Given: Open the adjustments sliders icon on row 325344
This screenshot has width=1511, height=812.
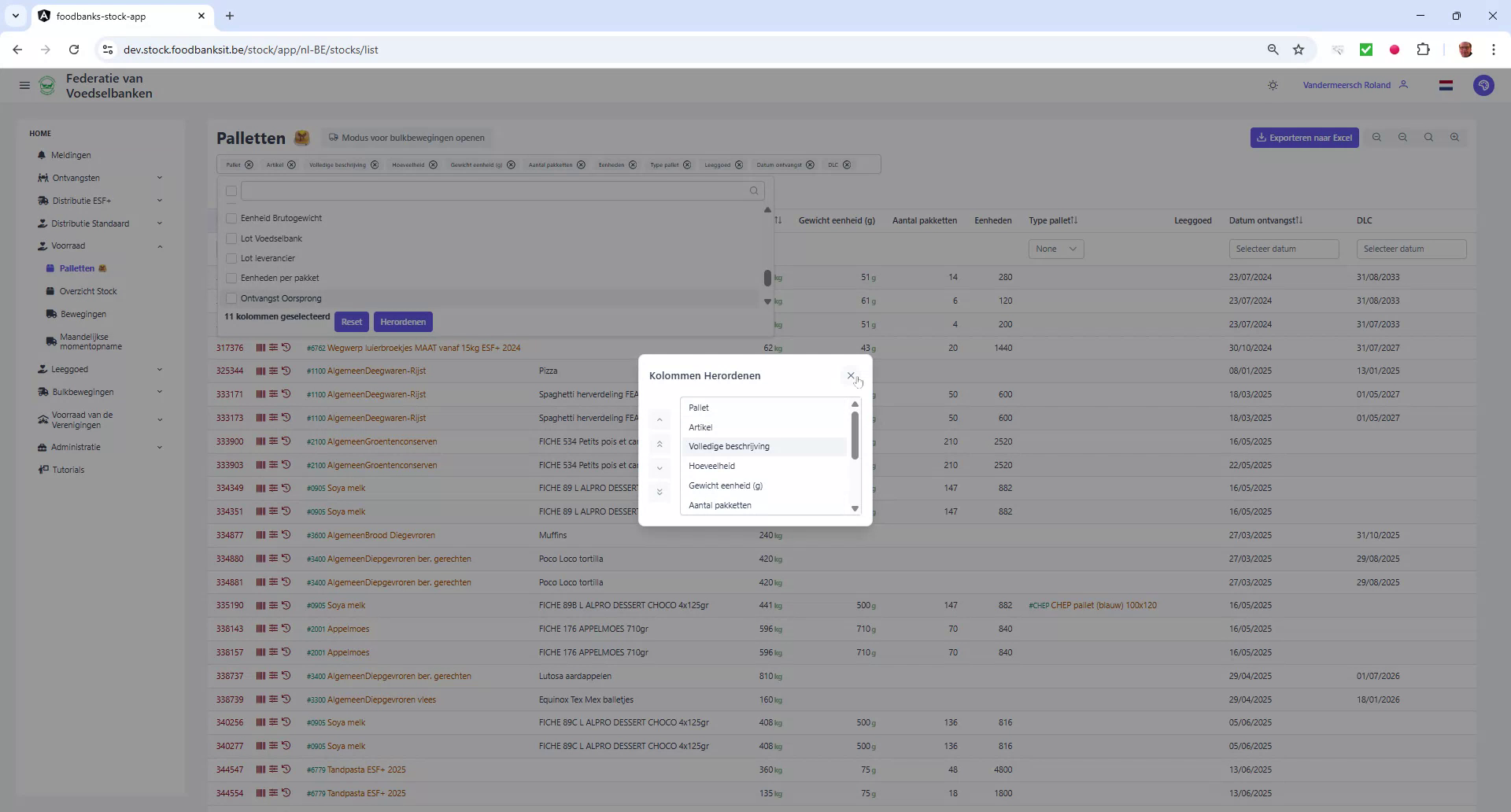Looking at the screenshot, I should point(273,371).
